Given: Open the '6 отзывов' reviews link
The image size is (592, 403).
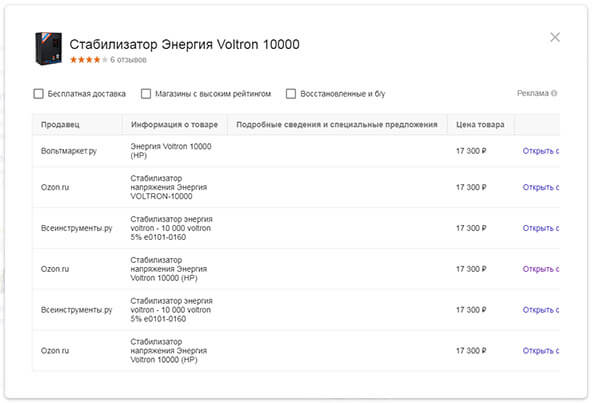Looking at the screenshot, I should (128, 60).
